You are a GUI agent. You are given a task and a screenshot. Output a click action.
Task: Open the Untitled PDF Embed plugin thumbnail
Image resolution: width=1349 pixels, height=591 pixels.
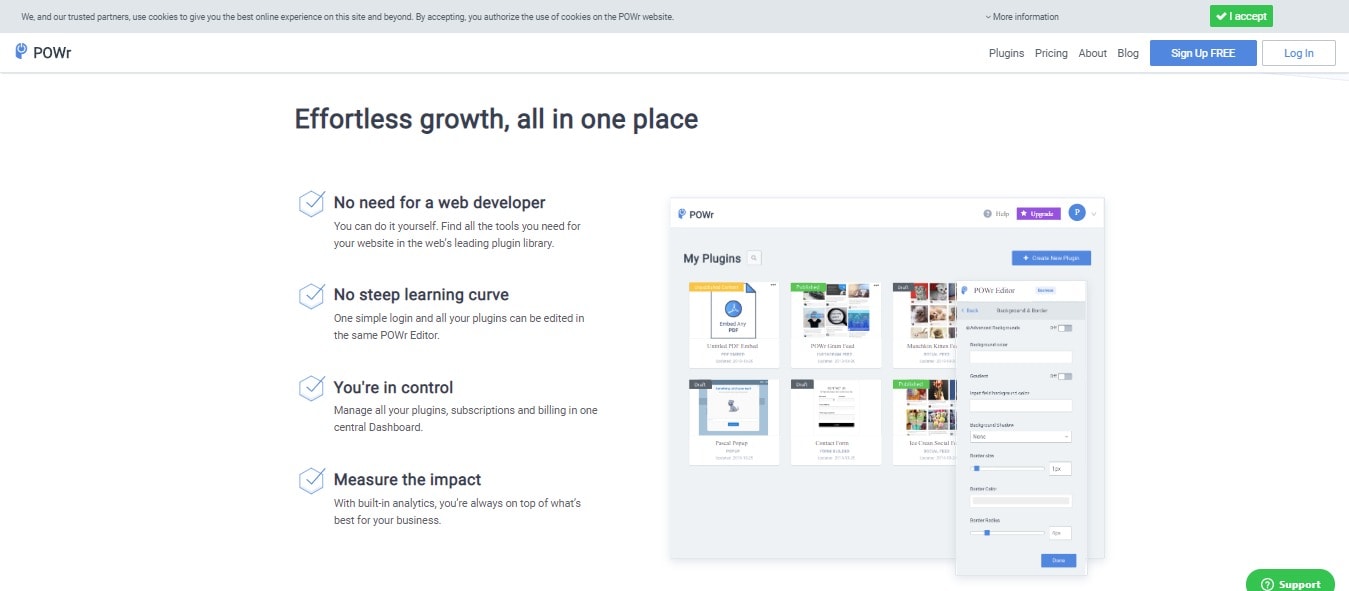pyautogui.click(x=734, y=310)
